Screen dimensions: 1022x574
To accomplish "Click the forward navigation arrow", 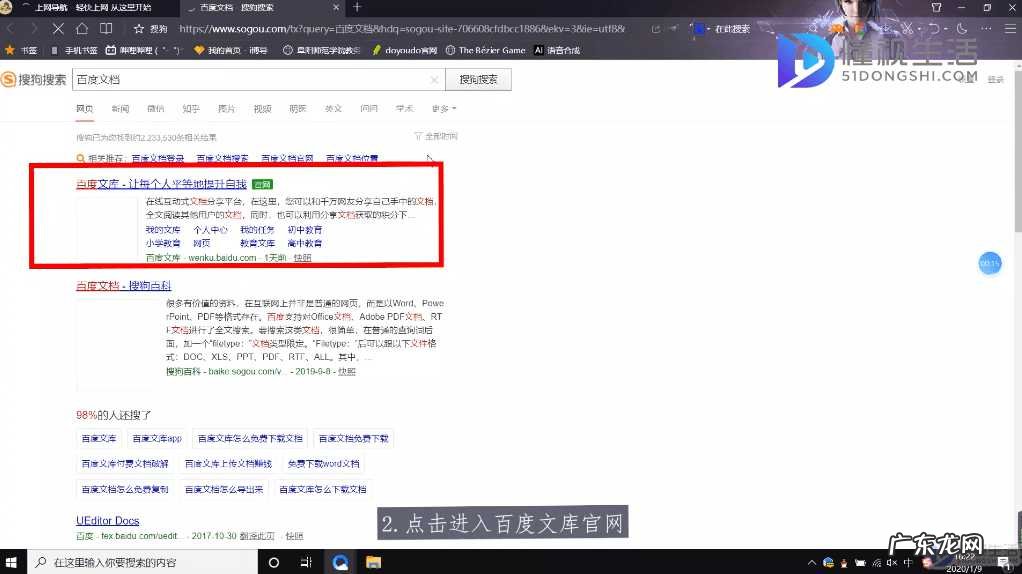I will [x=33, y=29].
